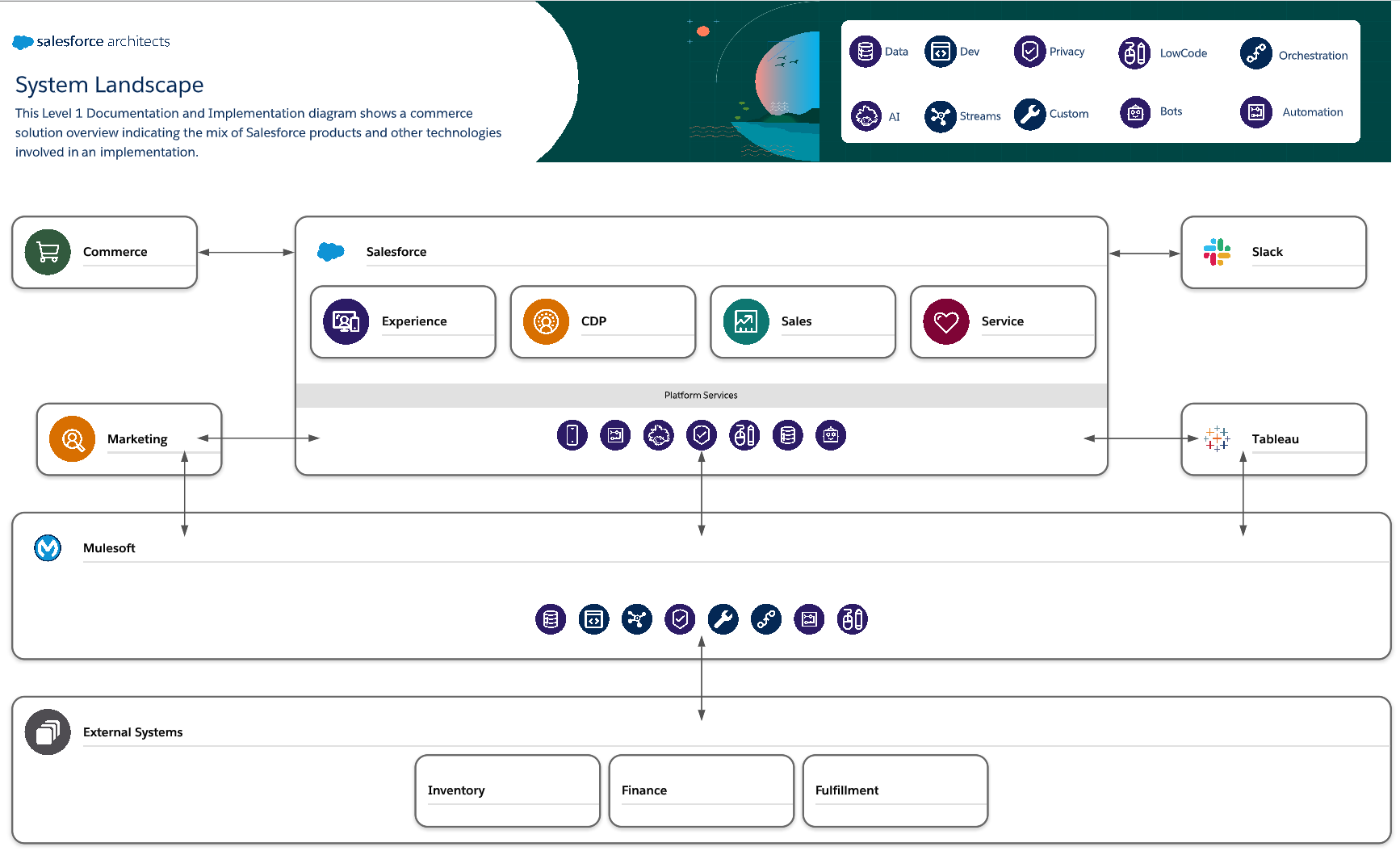Click the Finance system label
1400x851 pixels.
[643, 790]
